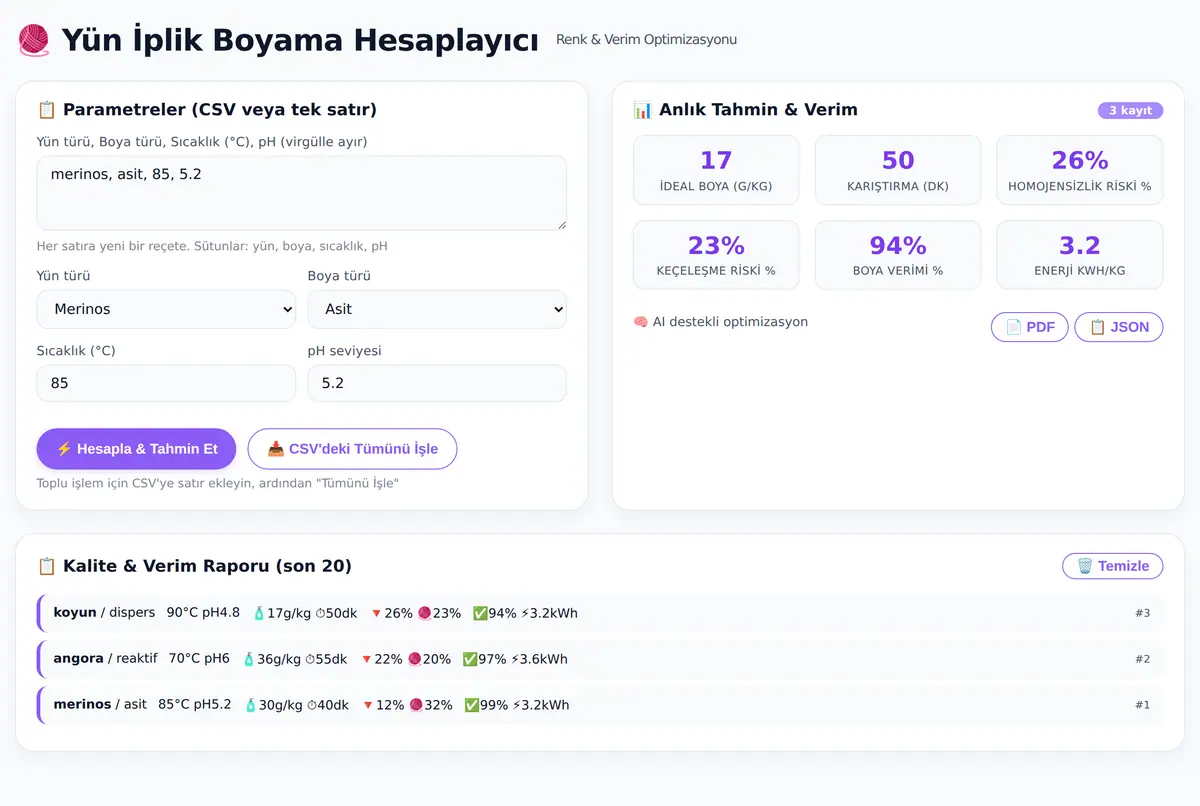Click the '#3' record number

click(1143, 613)
